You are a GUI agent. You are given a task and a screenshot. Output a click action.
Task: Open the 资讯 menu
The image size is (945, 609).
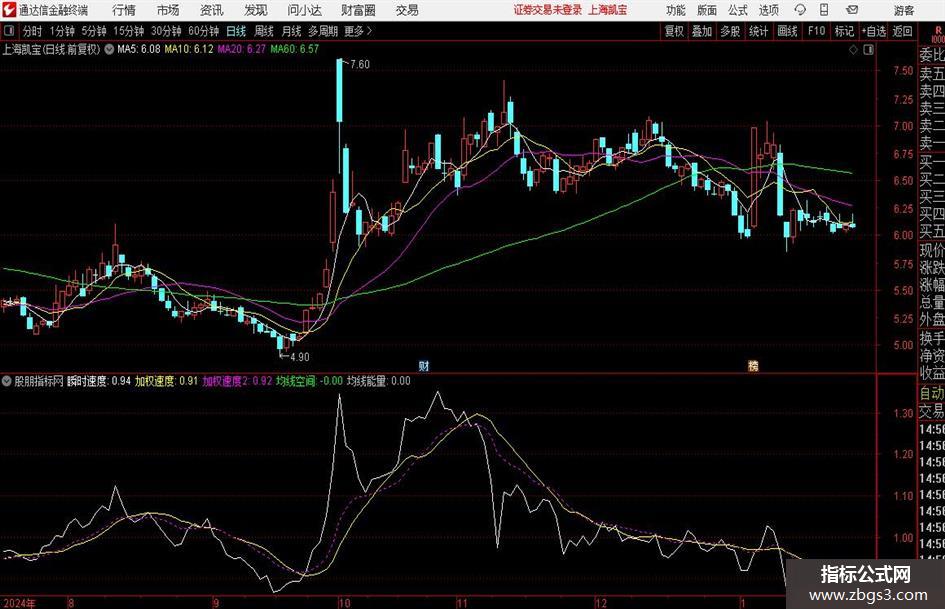[x=212, y=10]
